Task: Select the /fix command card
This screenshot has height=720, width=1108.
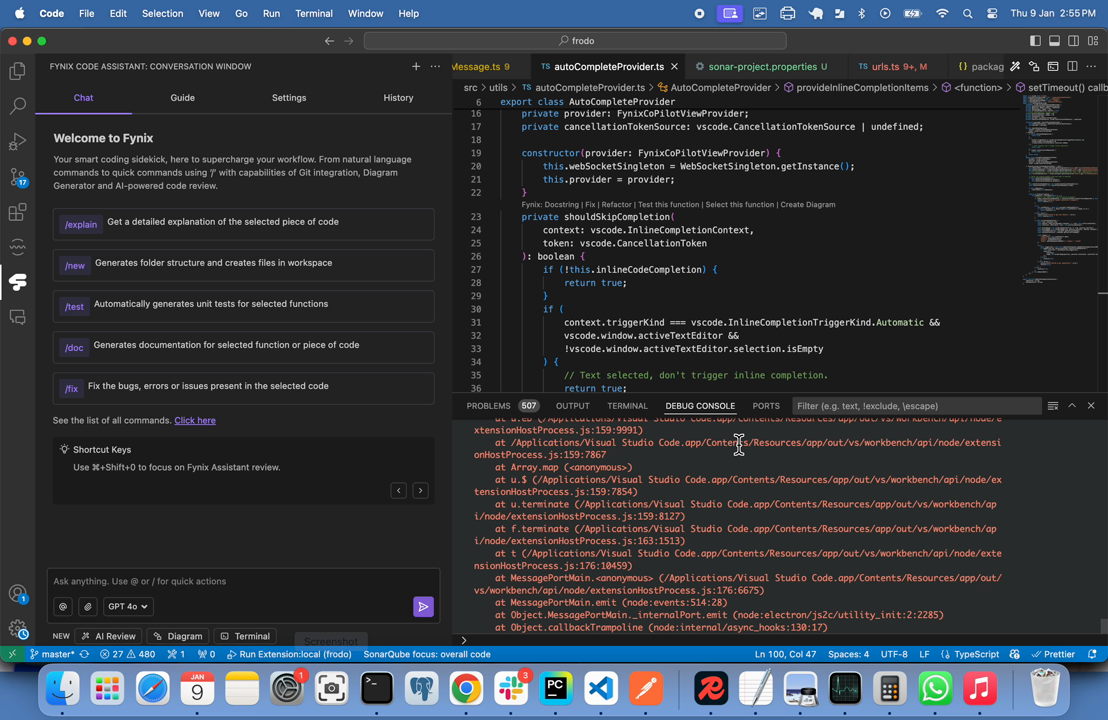Action: point(244,389)
